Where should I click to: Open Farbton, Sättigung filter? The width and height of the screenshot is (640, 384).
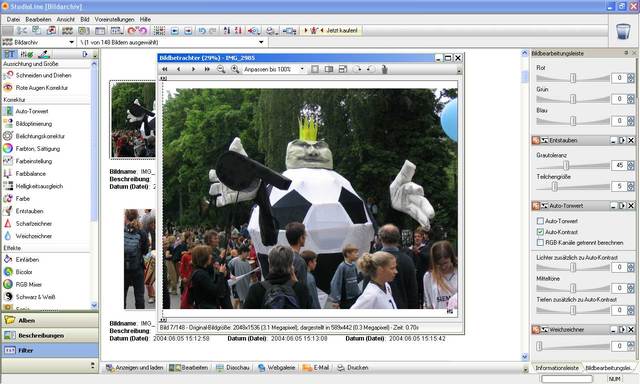click(32, 149)
